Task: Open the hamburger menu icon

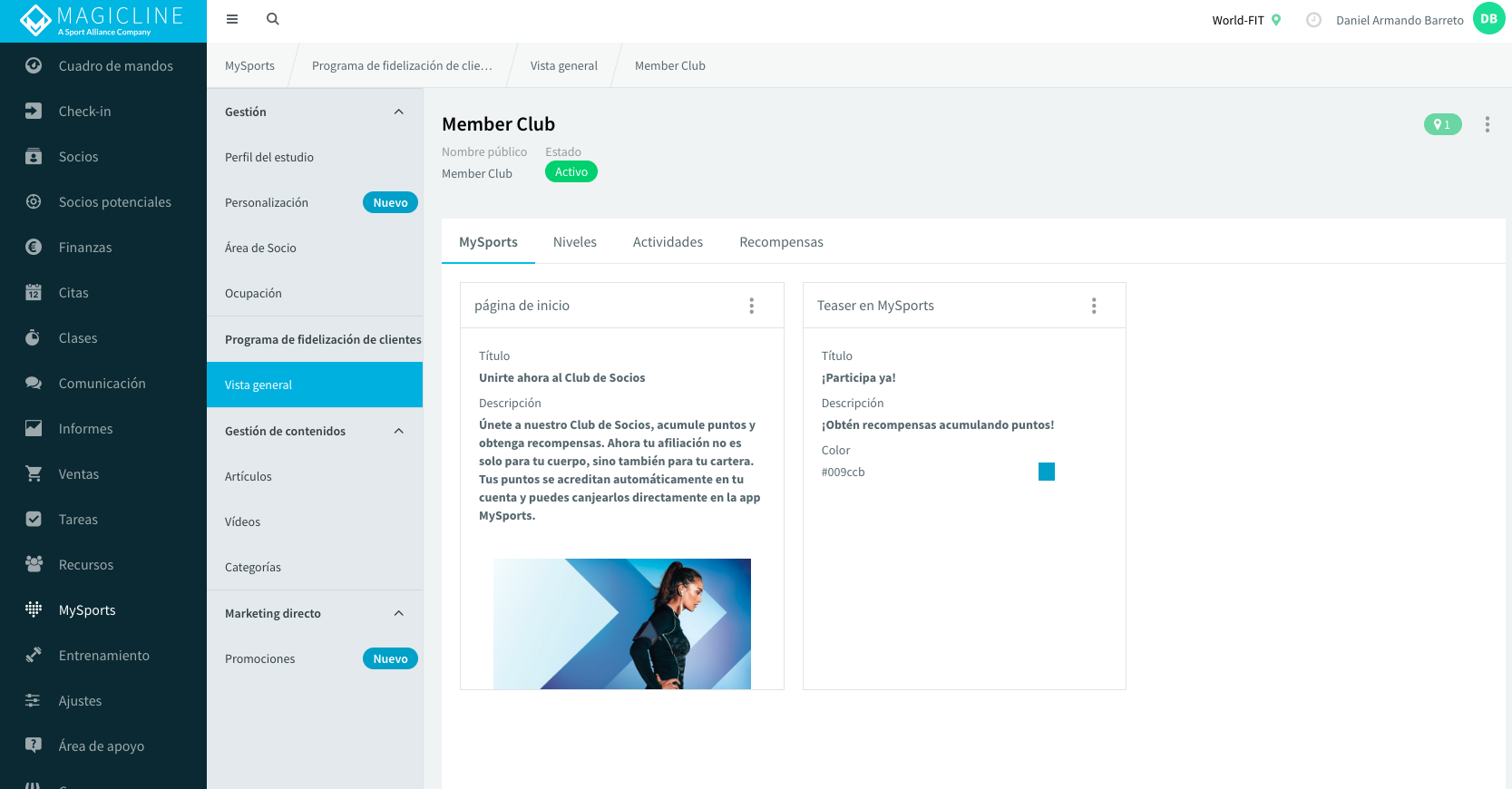Action: pos(232,19)
